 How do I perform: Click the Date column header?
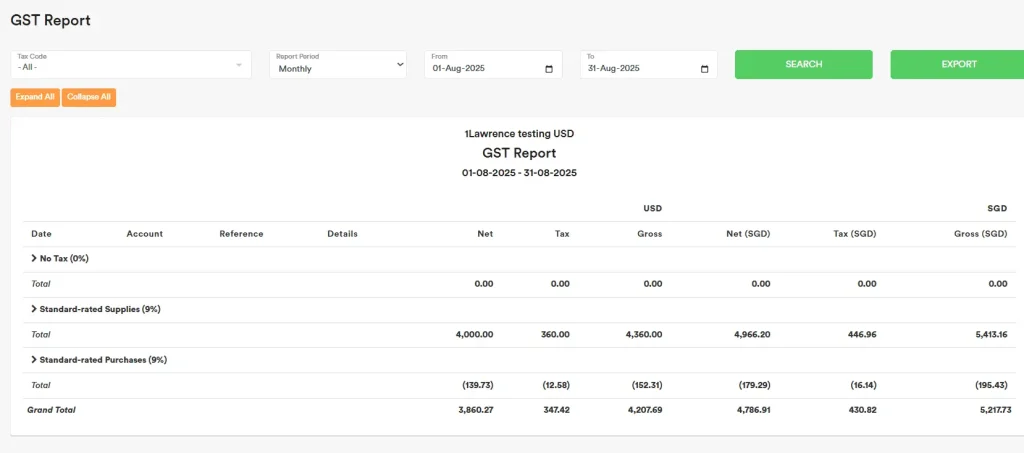click(x=41, y=234)
